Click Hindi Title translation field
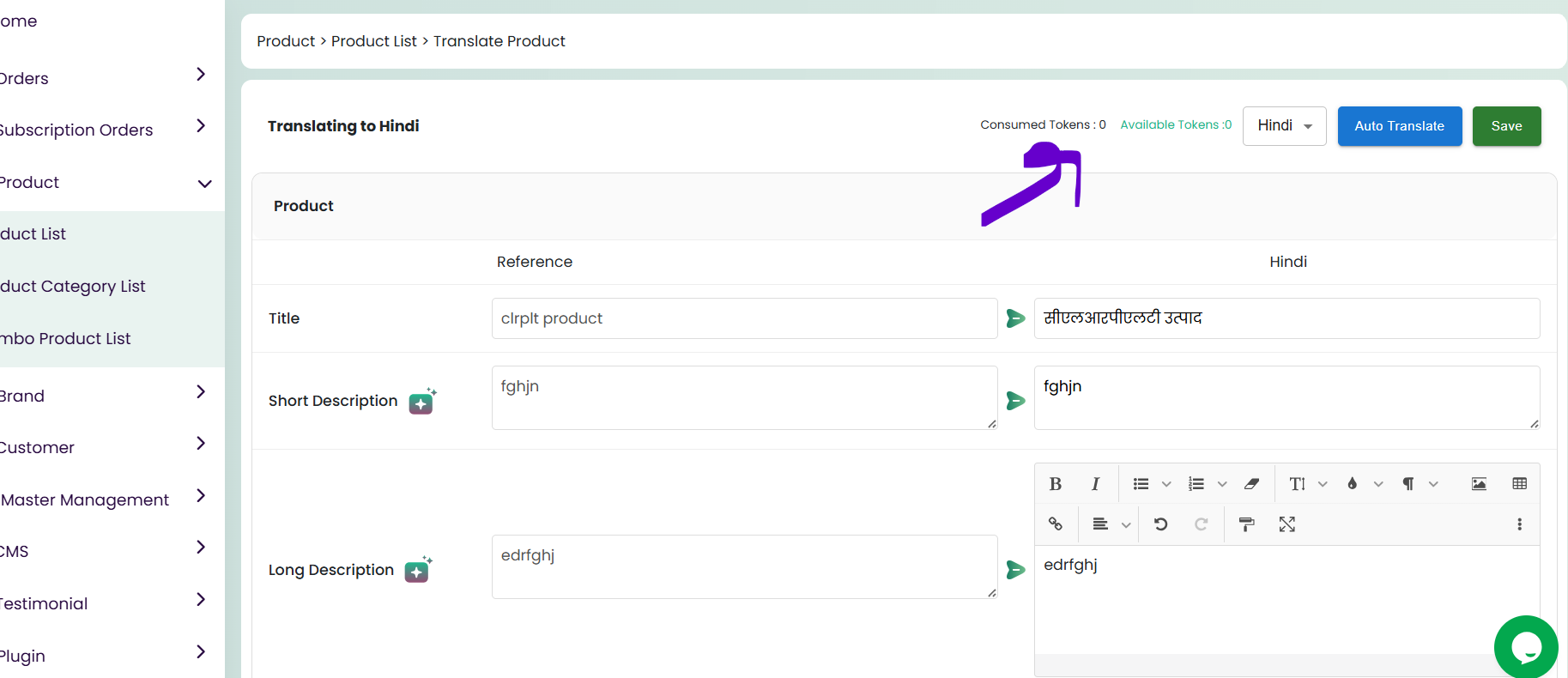Viewport: 1568px width, 678px height. coord(1287,318)
